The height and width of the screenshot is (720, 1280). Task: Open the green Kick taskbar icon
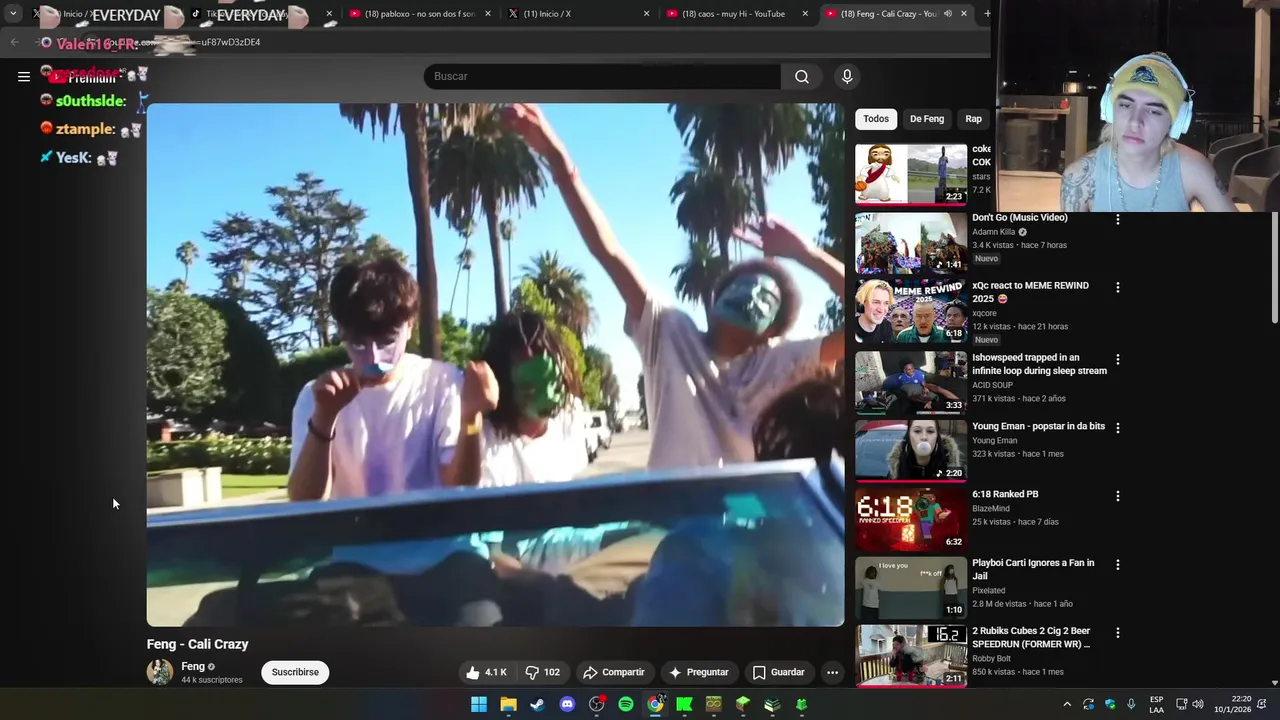684,704
